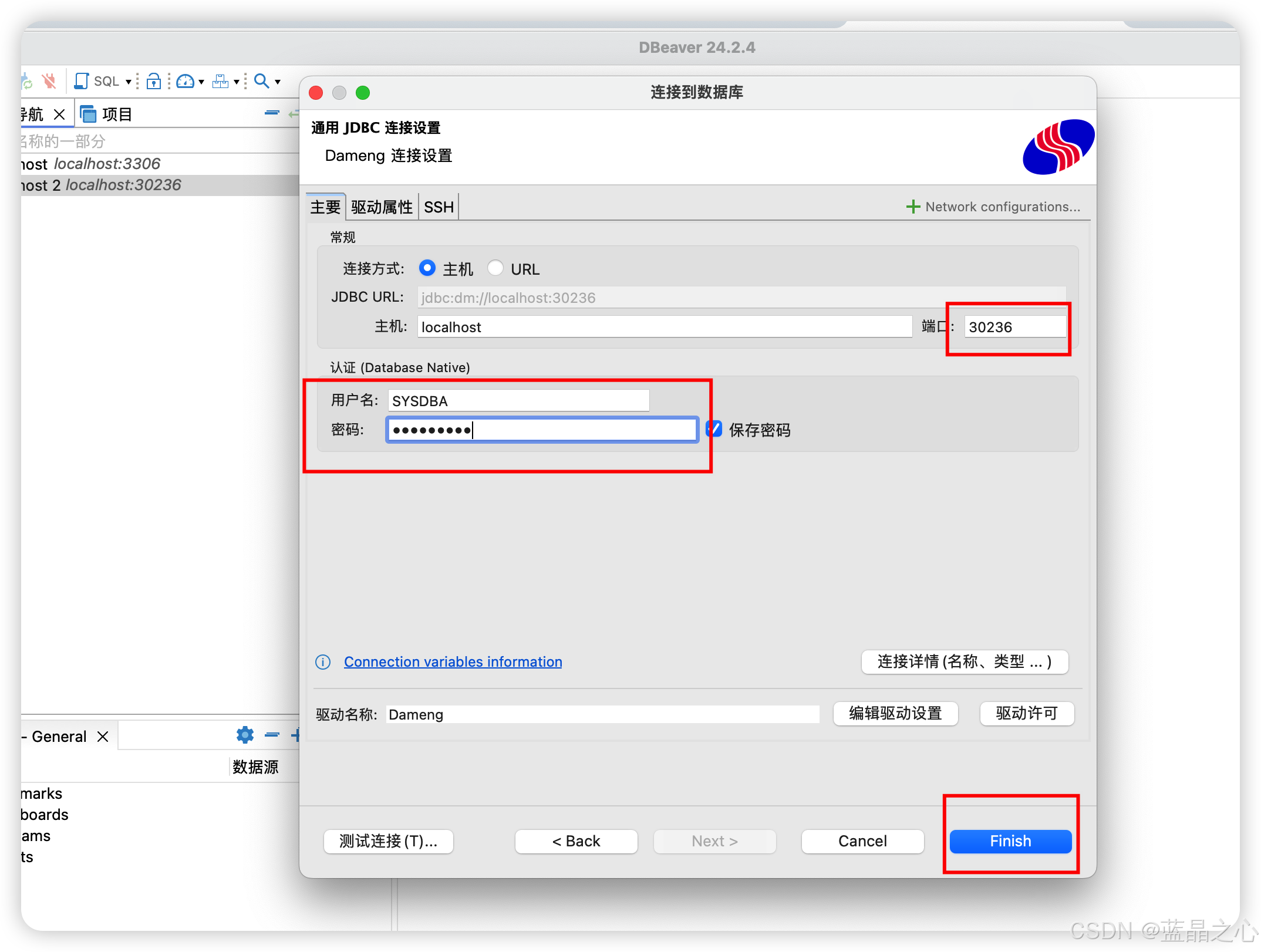Click 测试连接 test connection button
Viewport: 1261px width, 952px height.
pyautogui.click(x=388, y=841)
